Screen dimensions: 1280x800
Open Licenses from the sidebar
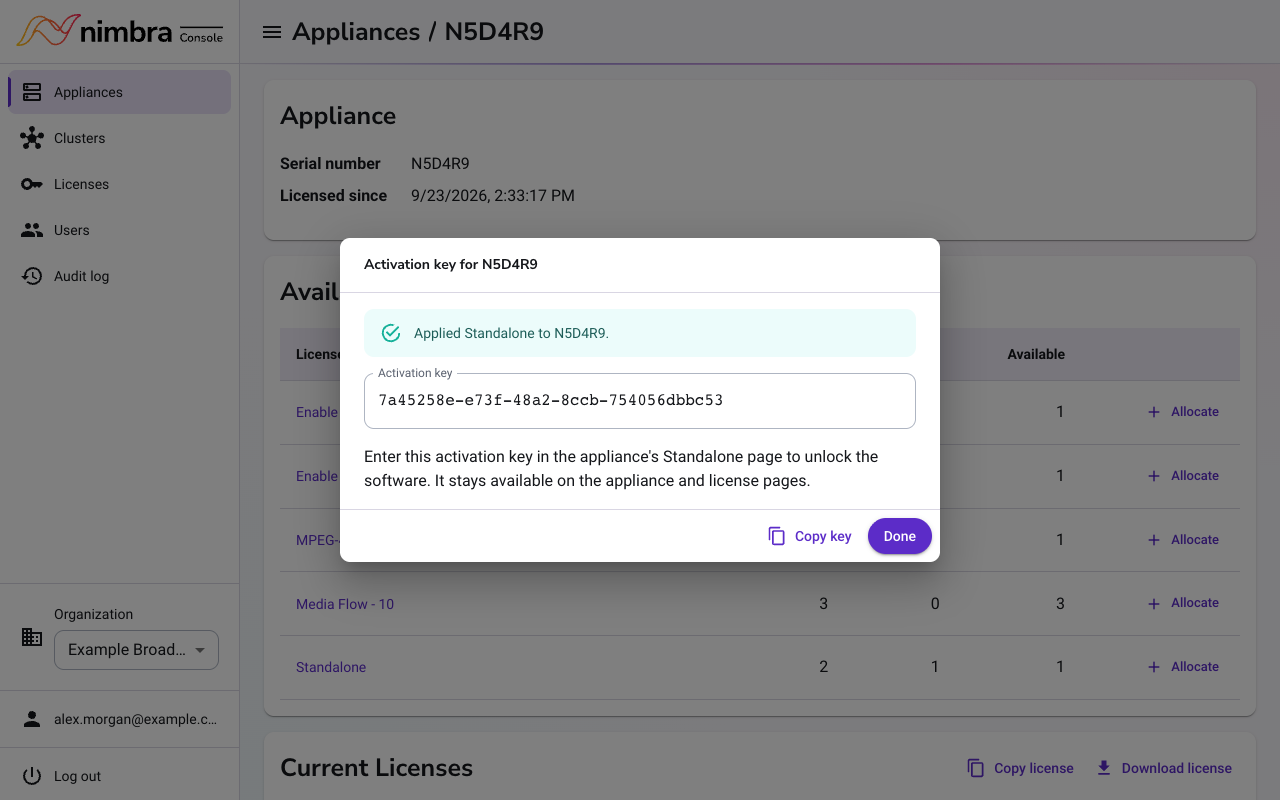point(120,184)
